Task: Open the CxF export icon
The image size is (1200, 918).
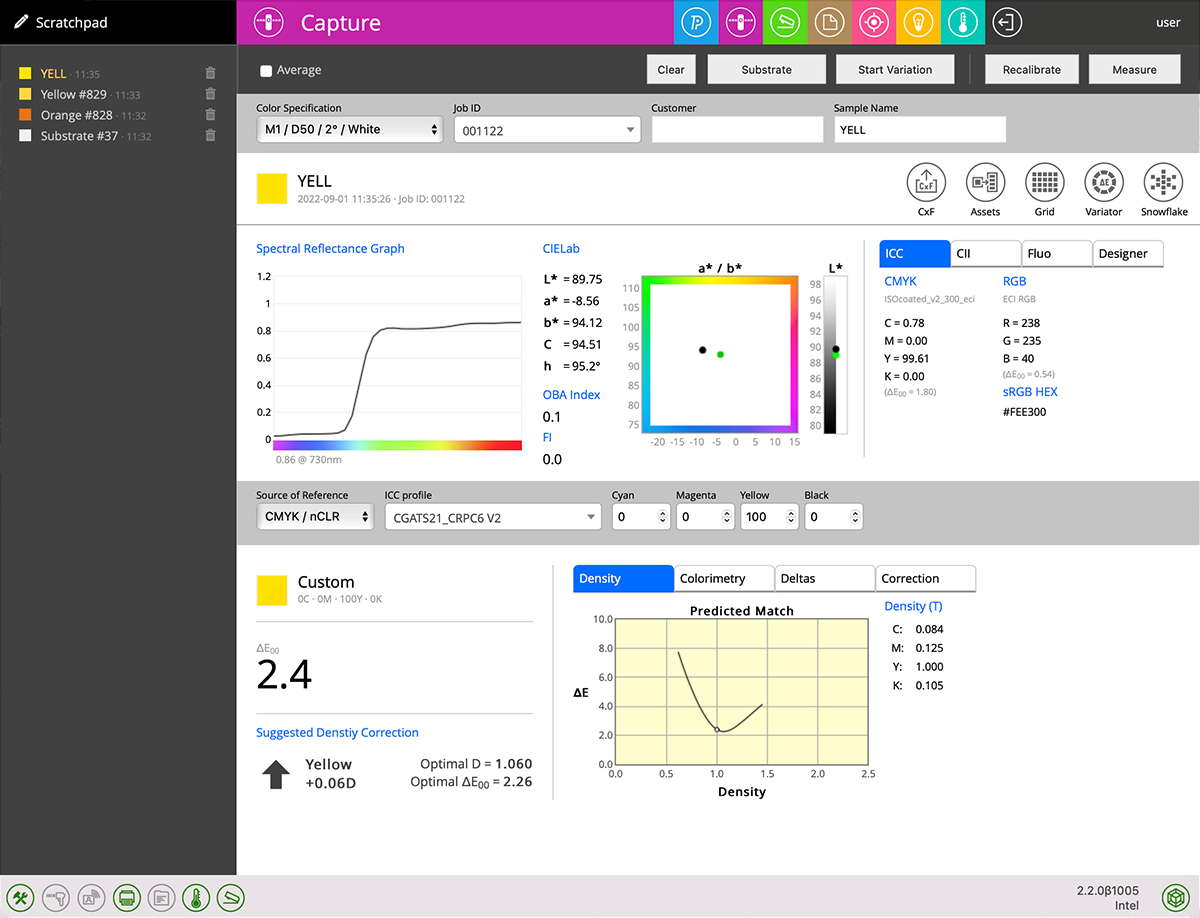Action: pyautogui.click(x=926, y=183)
